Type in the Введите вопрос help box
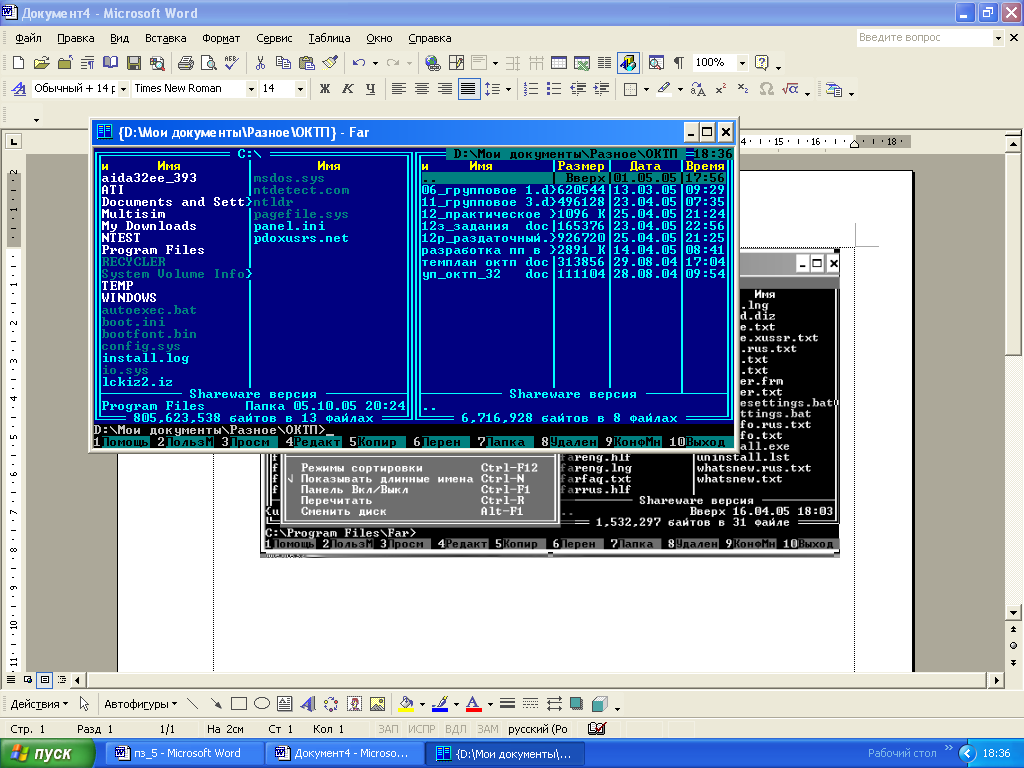 [x=924, y=38]
